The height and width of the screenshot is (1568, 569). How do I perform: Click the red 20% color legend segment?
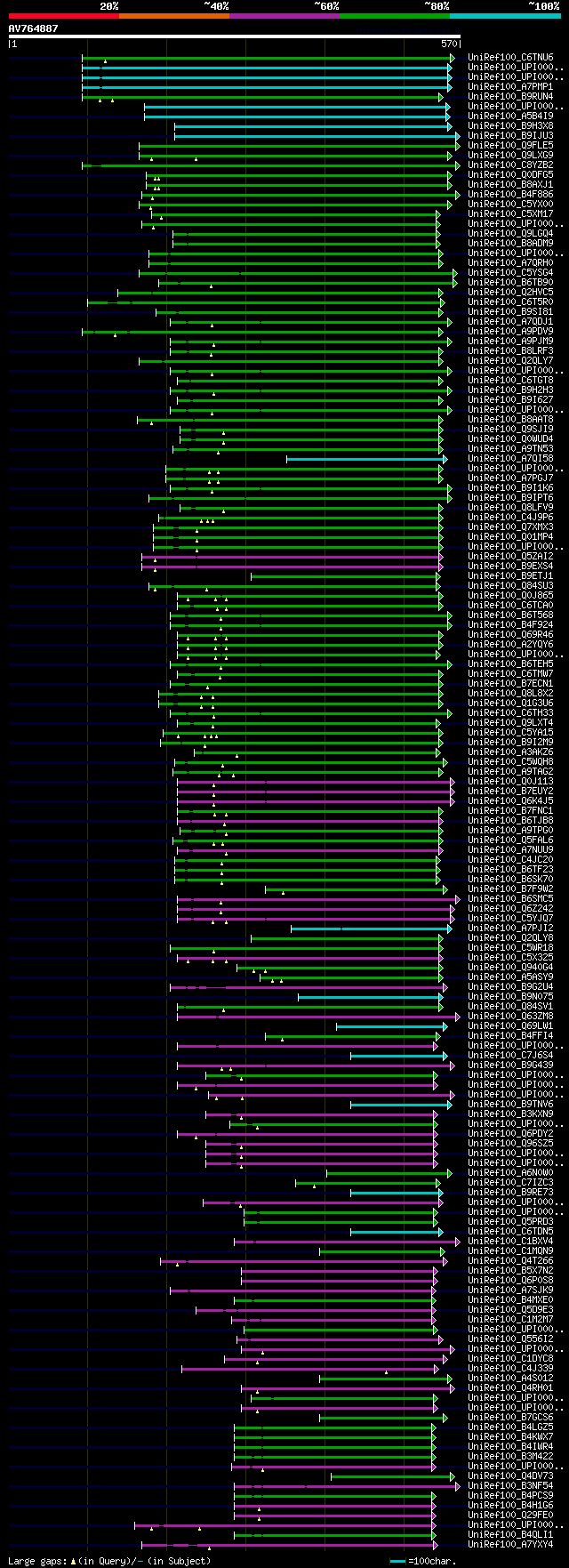pos(64,15)
